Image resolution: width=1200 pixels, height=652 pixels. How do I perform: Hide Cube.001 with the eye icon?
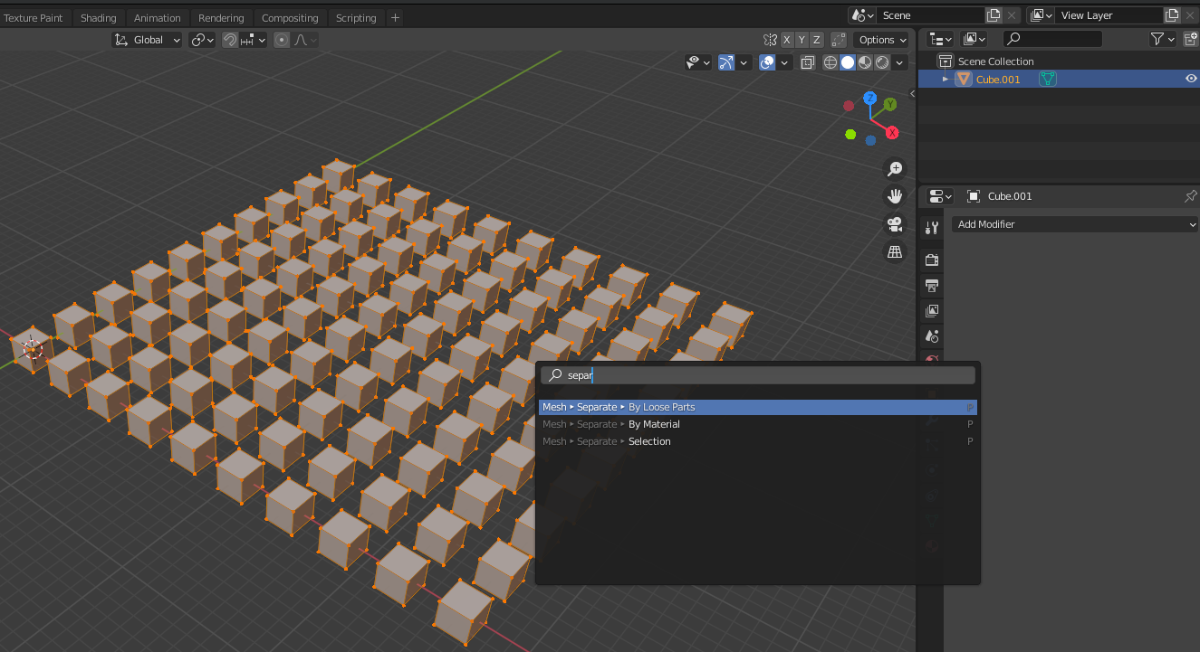[x=1191, y=79]
